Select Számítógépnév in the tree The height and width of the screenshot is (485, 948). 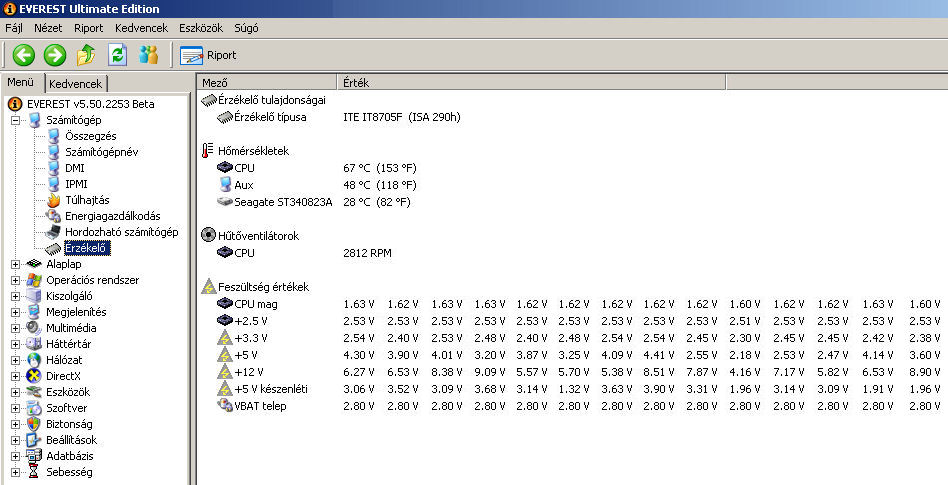coord(102,152)
